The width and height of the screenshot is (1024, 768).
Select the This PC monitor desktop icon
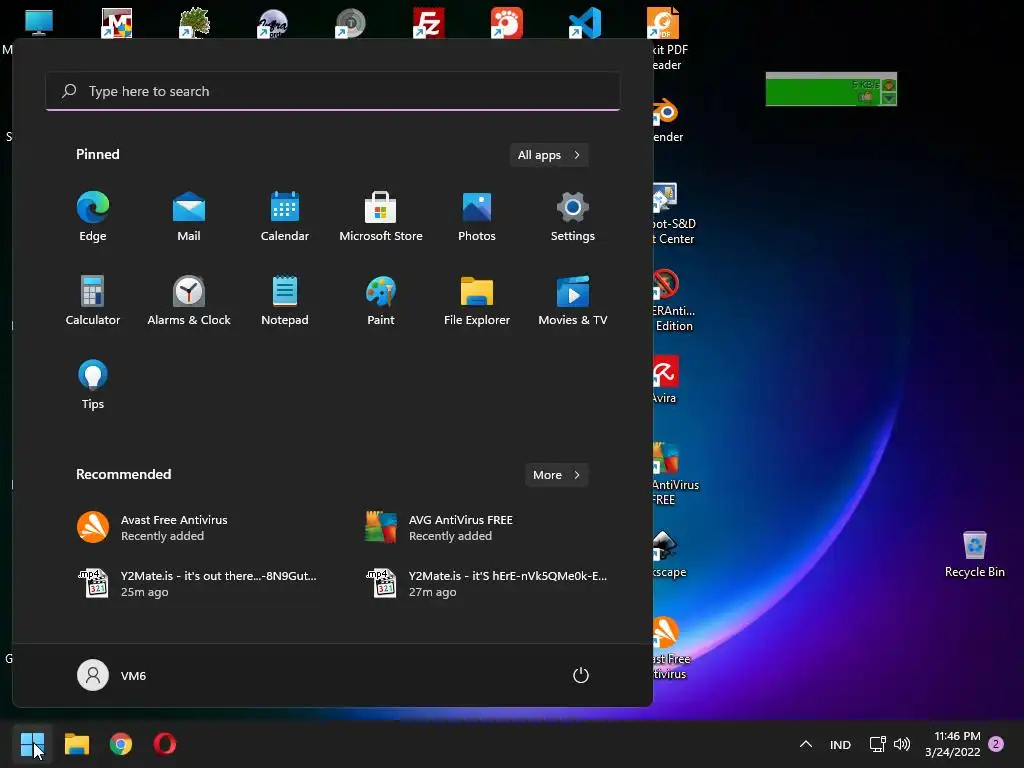[x=39, y=23]
